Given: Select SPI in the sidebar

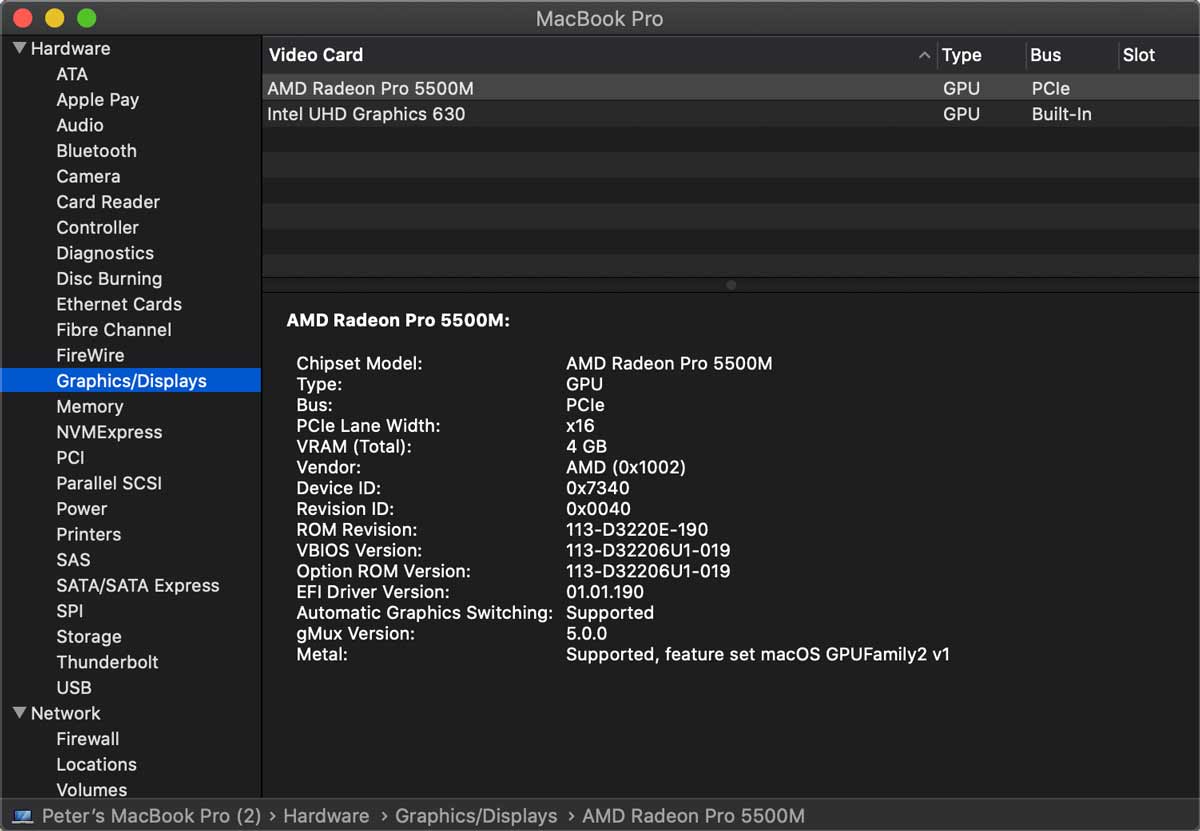Looking at the screenshot, I should coord(70,611).
